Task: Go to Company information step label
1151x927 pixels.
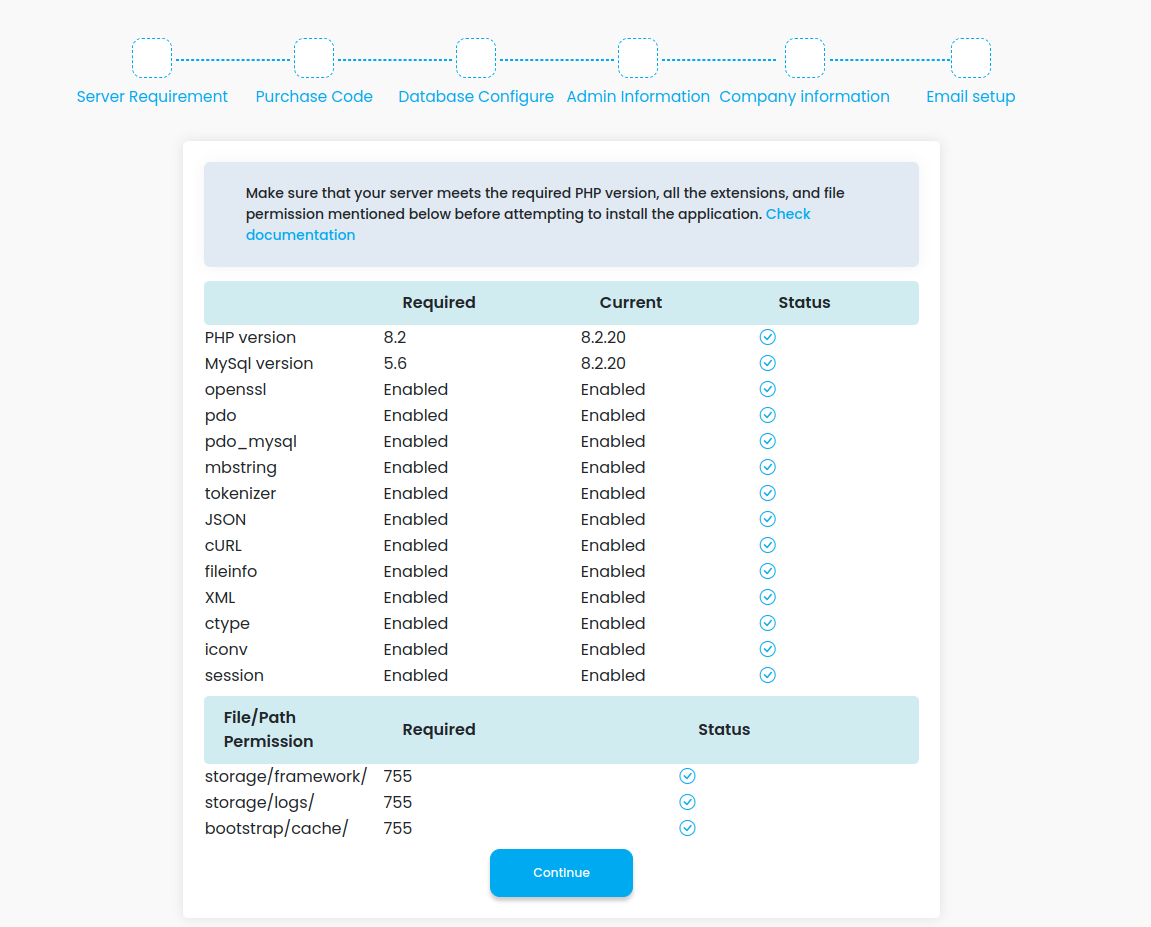Action: (x=805, y=97)
